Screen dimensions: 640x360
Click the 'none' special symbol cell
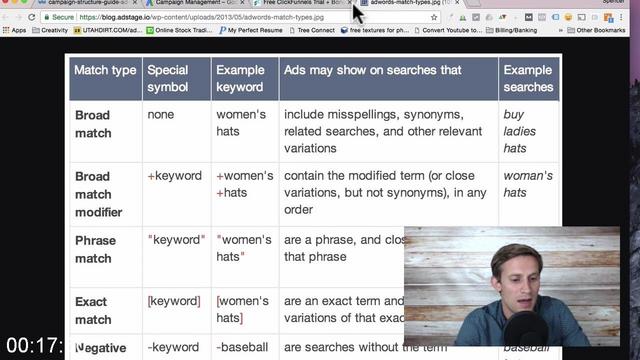161,115
